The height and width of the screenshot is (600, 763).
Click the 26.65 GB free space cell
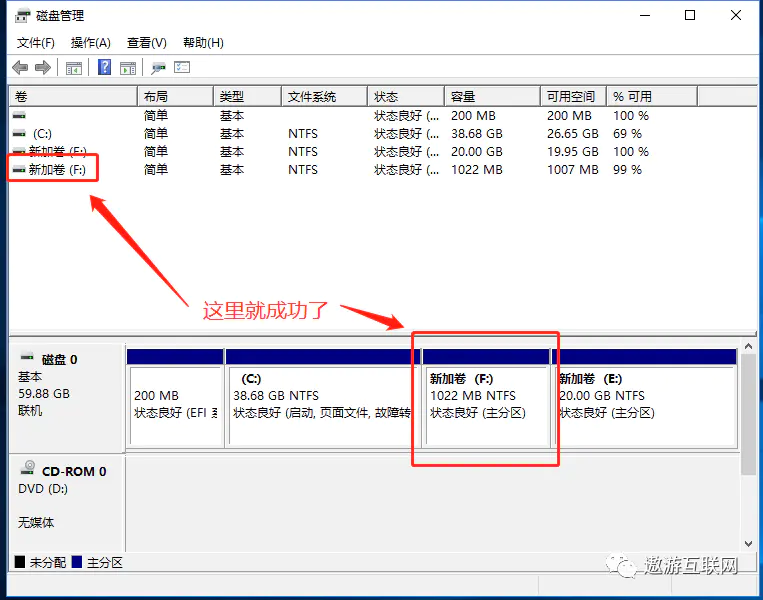click(x=572, y=133)
